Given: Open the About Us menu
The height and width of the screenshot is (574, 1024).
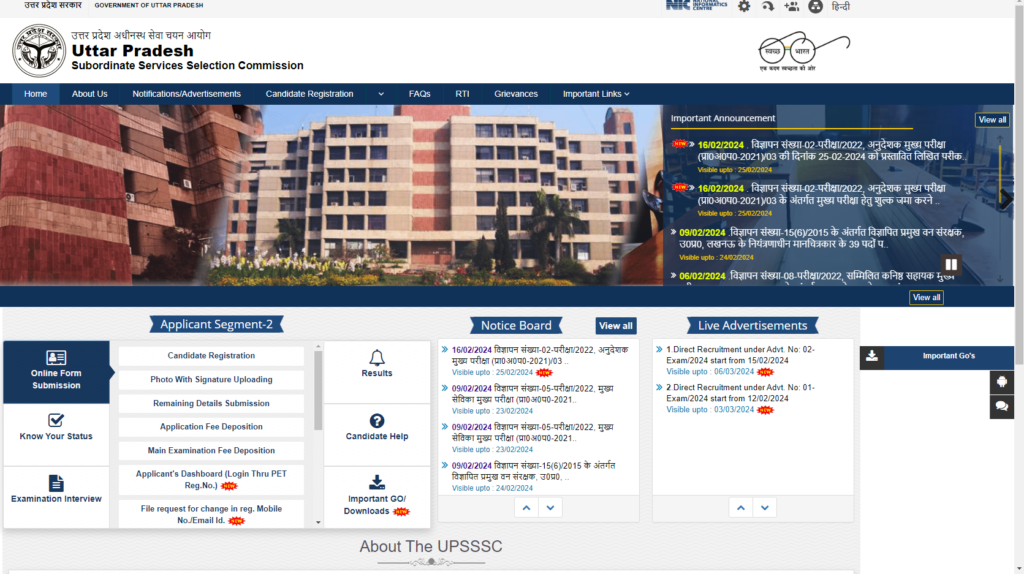Looking at the screenshot, I should pyautogui.click(x=89, y=94).
